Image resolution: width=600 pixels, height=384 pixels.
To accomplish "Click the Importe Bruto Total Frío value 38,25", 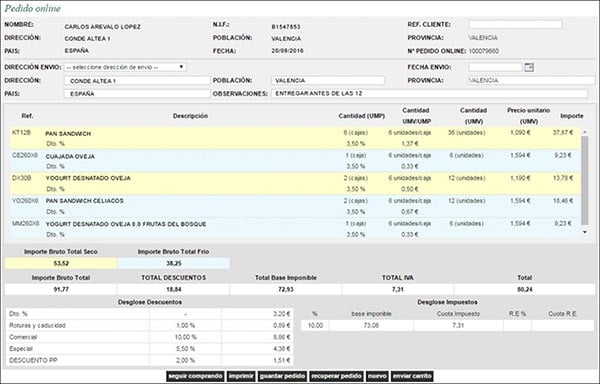I will pos(174,264).
